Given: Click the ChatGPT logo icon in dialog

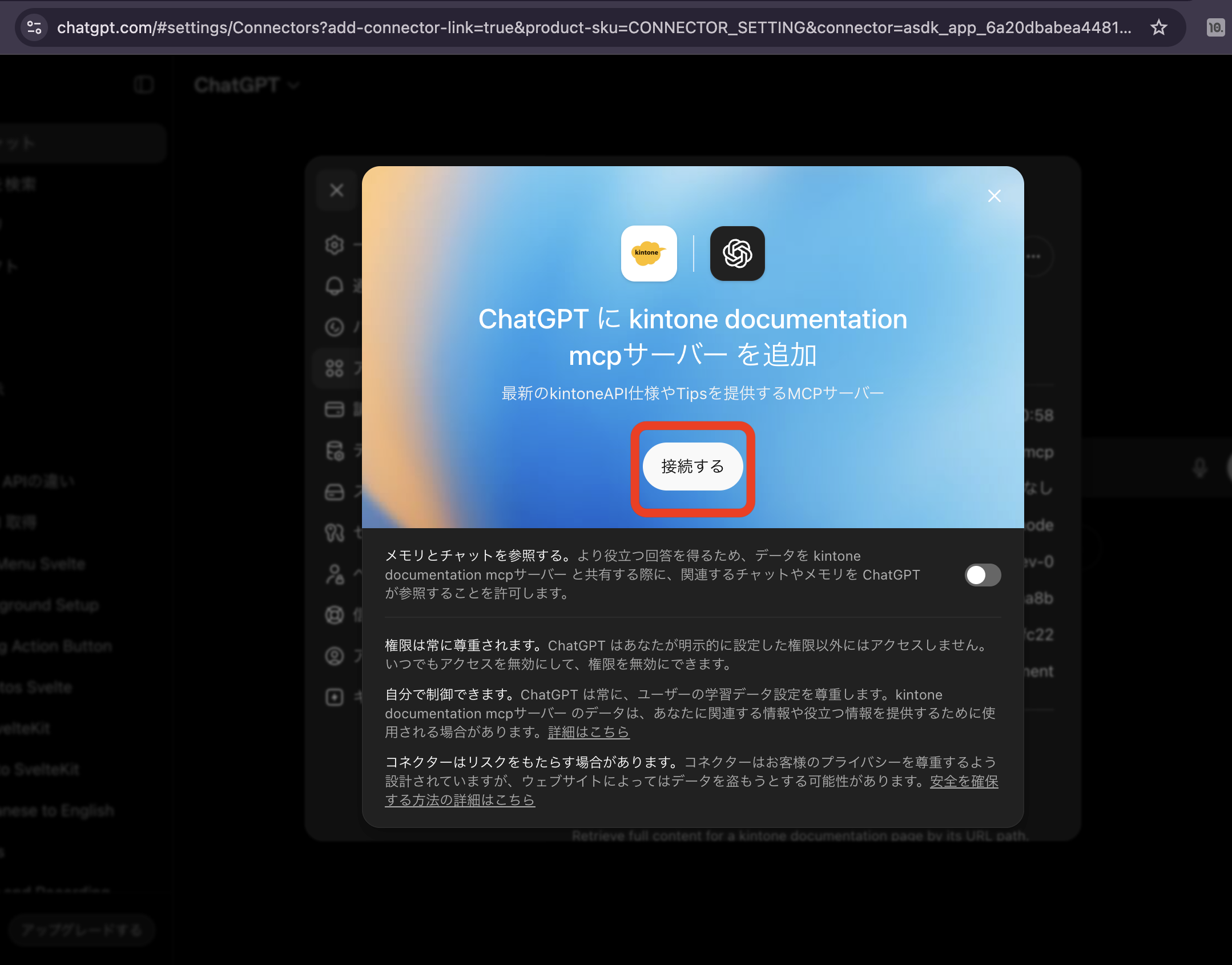Looking at the screenshot, I should [737, 254].
